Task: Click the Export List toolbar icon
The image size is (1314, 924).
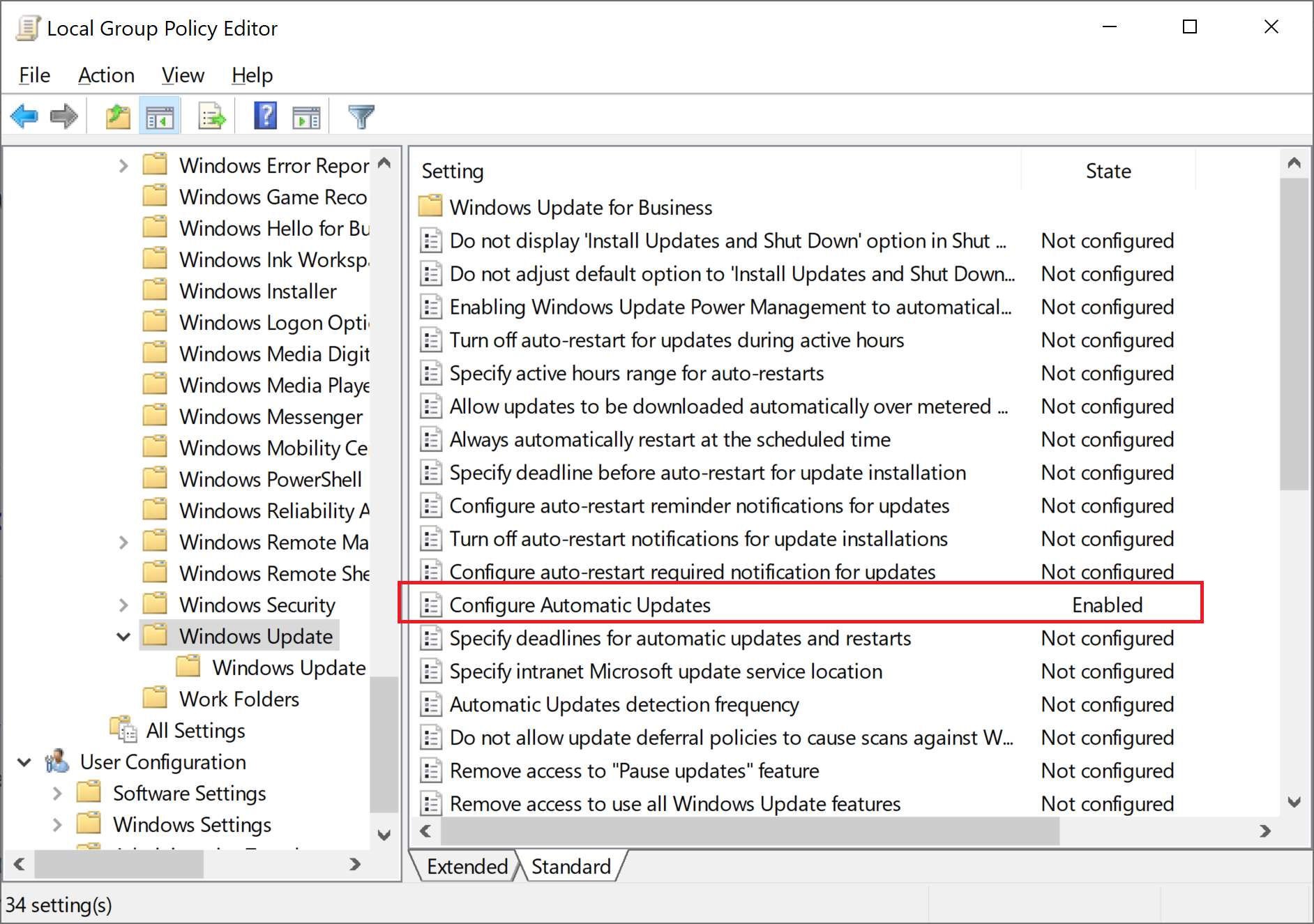Action: tap(211, 116)
